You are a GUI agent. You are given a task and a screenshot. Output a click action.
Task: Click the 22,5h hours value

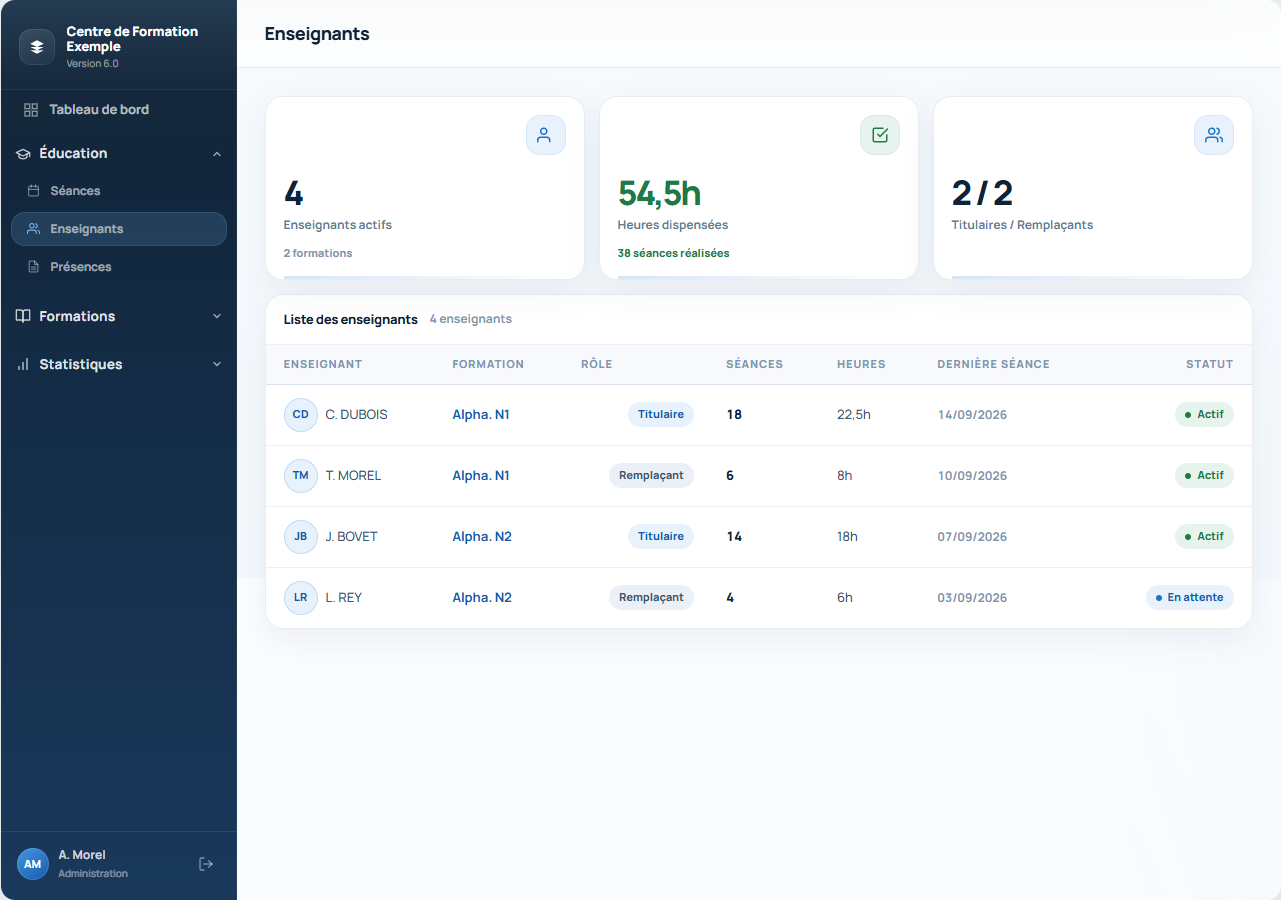pyautogui.click(x=854, y=415)
